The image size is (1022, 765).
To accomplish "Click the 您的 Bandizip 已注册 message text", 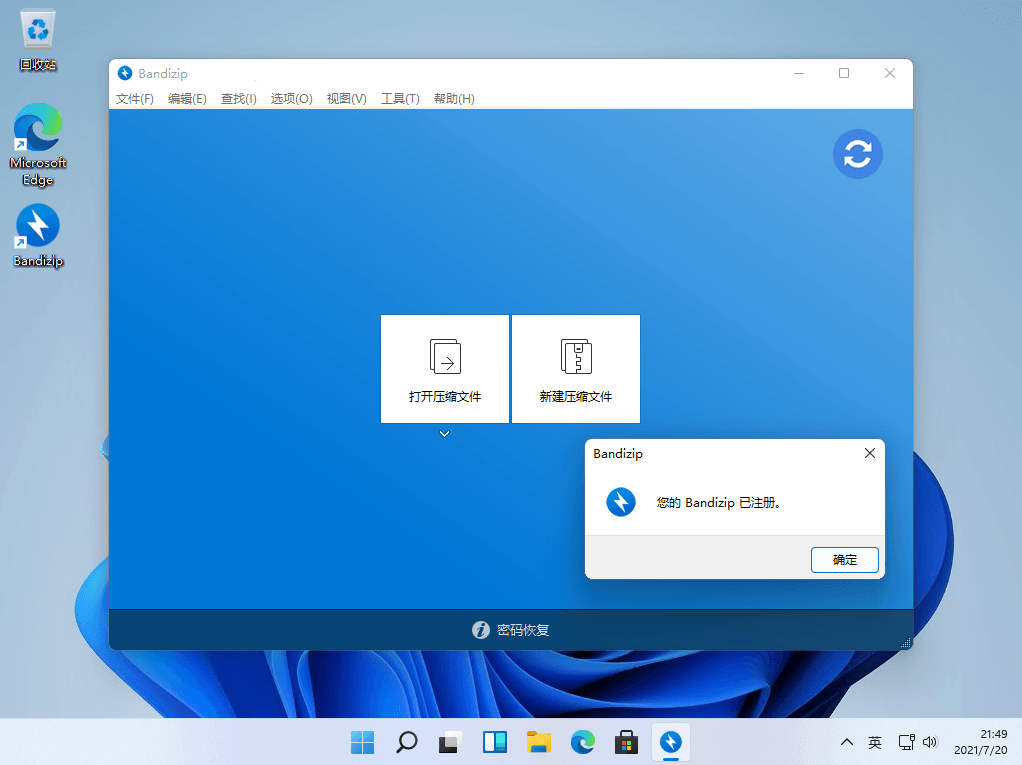I will (x=719, y=502).
